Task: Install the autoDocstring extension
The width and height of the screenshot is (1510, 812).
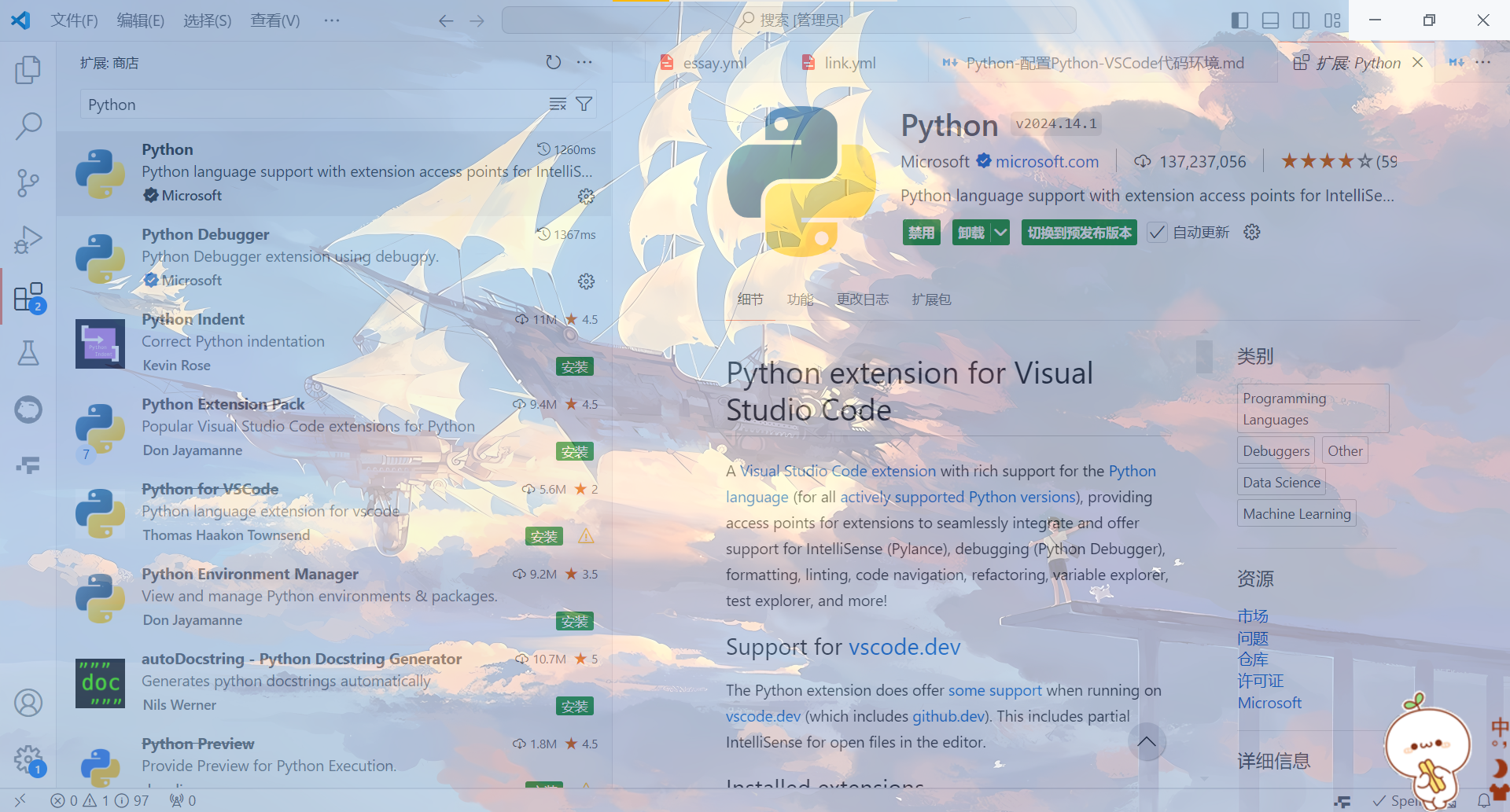Action: (575, 707)
